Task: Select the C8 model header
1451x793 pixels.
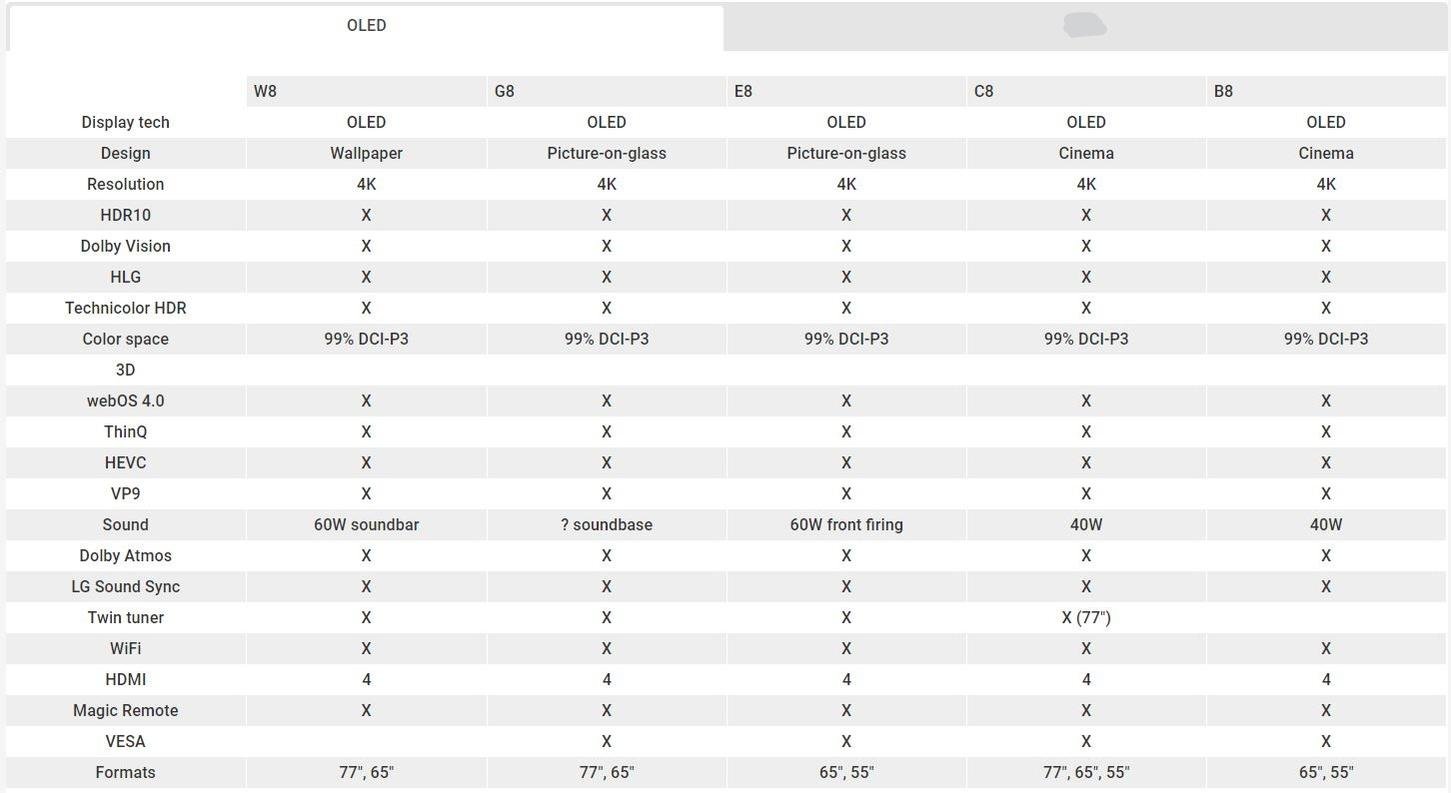Action: (984, 91)
